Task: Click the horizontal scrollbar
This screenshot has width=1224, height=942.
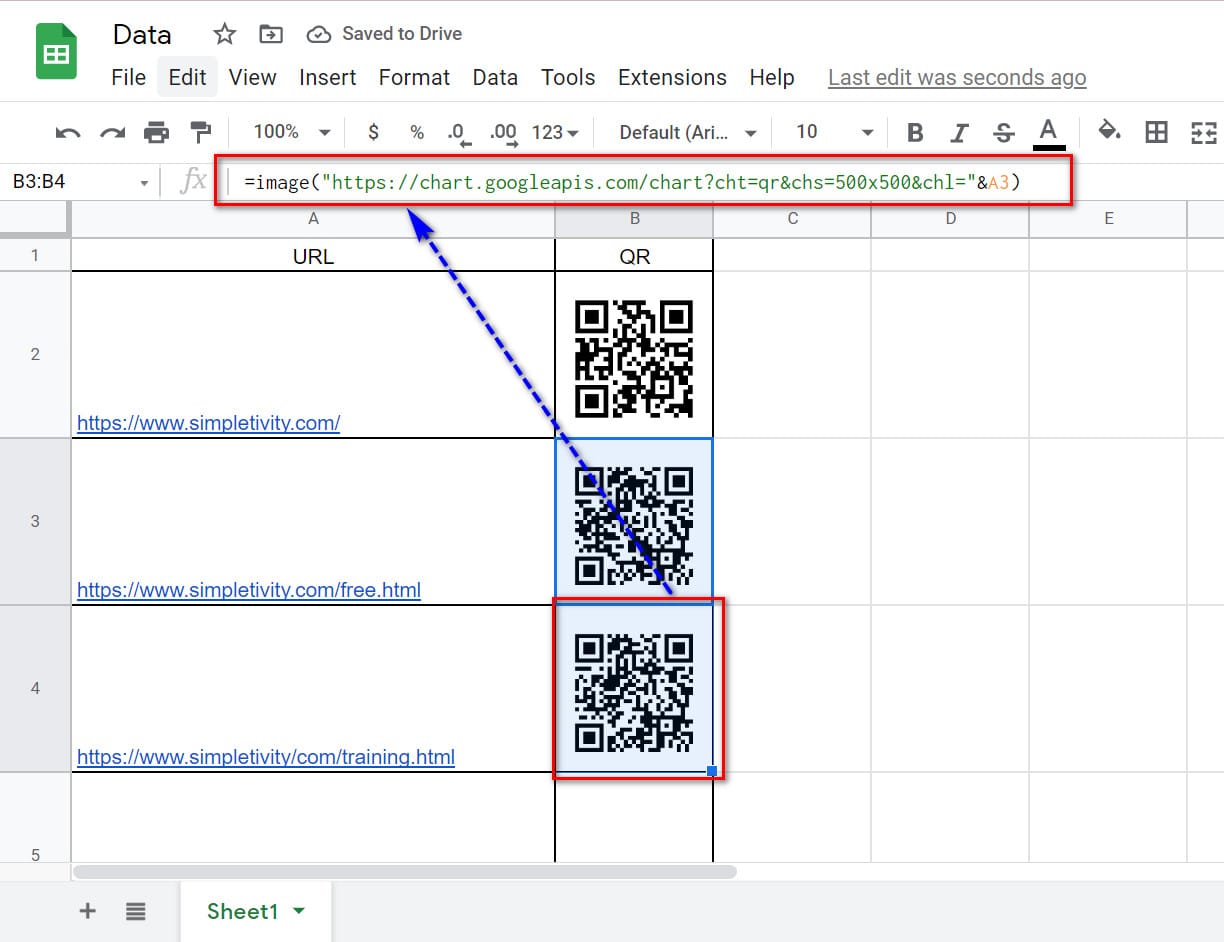Action: (405, 872)
